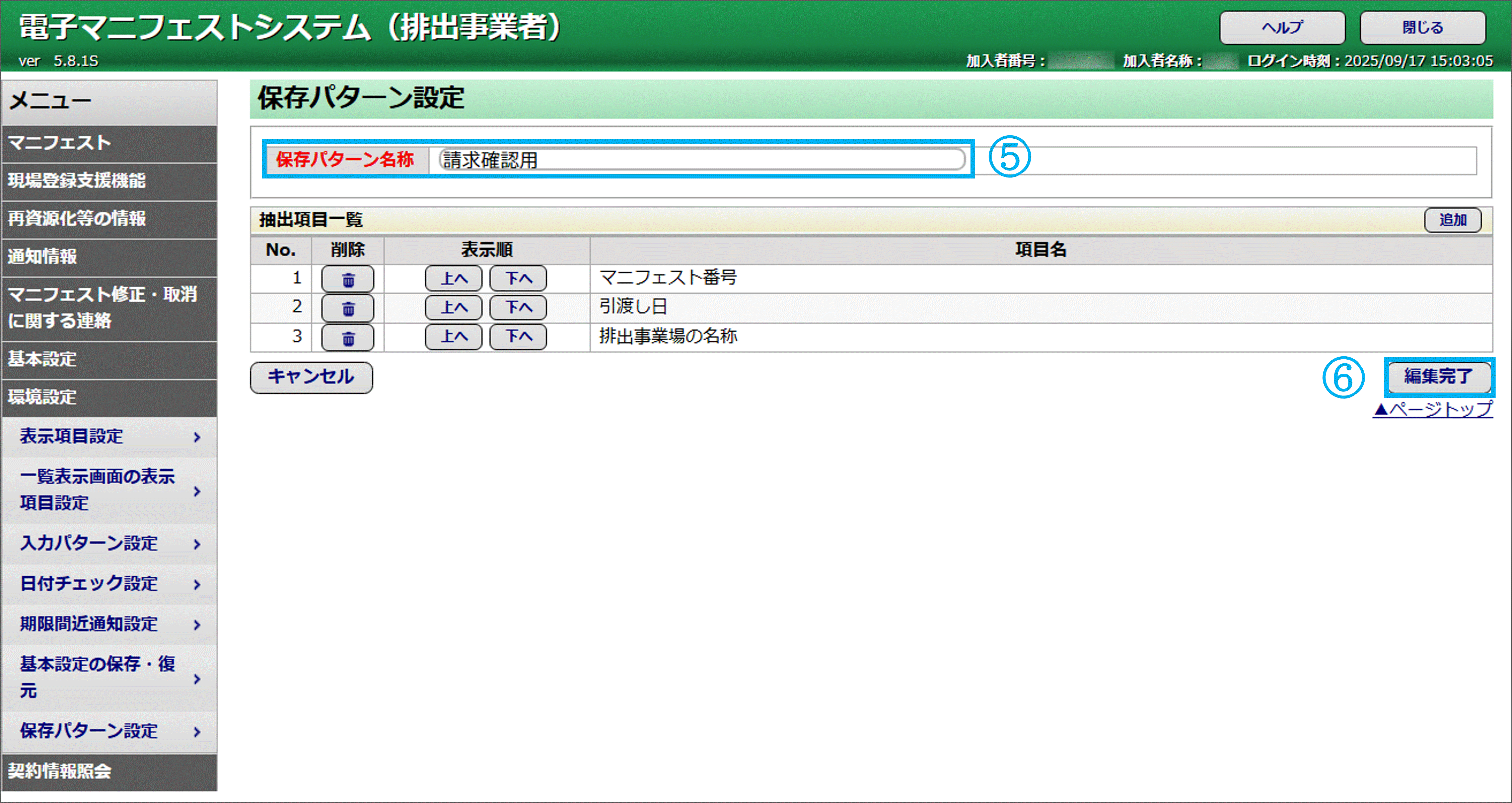
Task: Move 引渡し日 down with 下へ button
Action: coord(518,308)
